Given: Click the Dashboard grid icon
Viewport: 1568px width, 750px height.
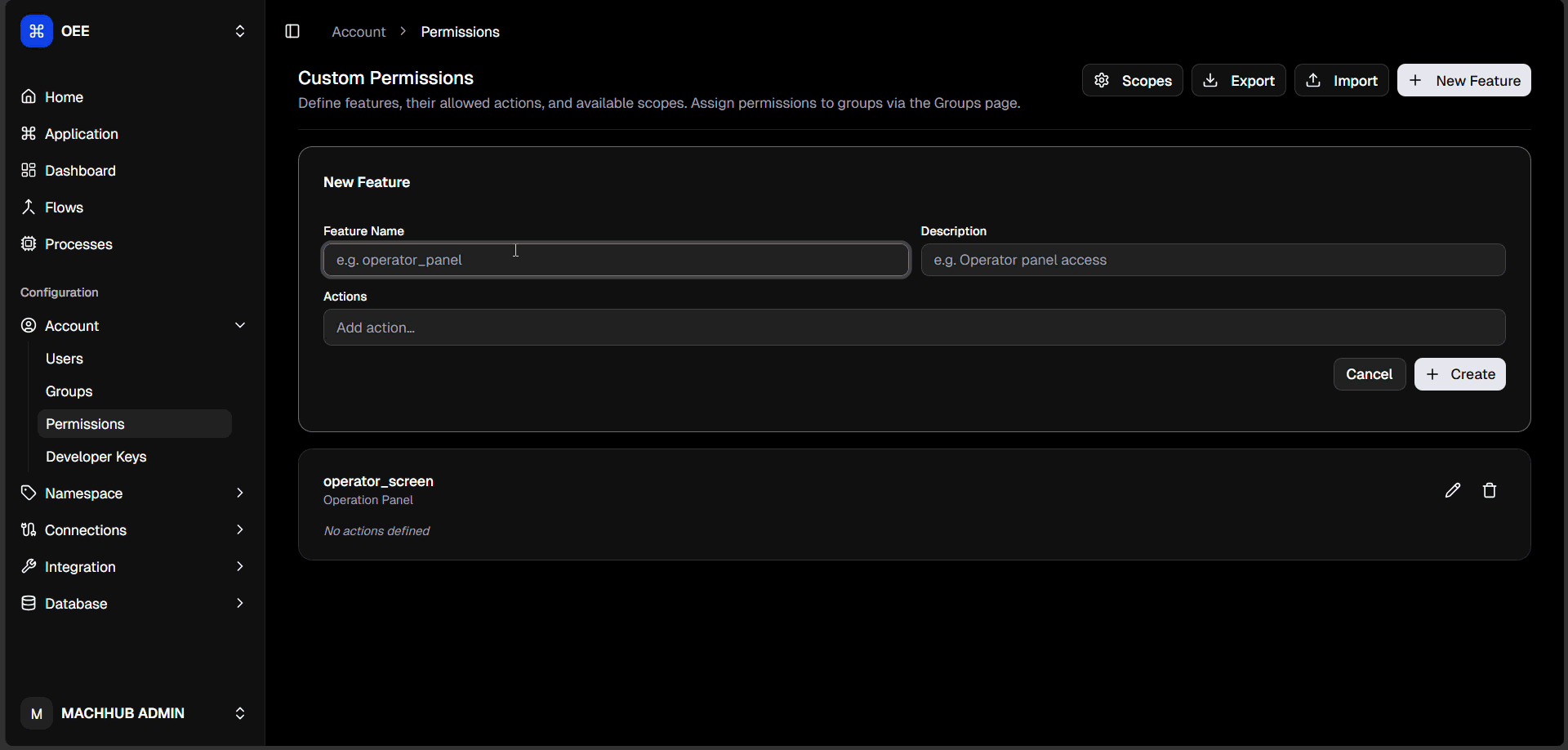Looking at the screenshot, I should pyautogui.click(x=29, y=170).
